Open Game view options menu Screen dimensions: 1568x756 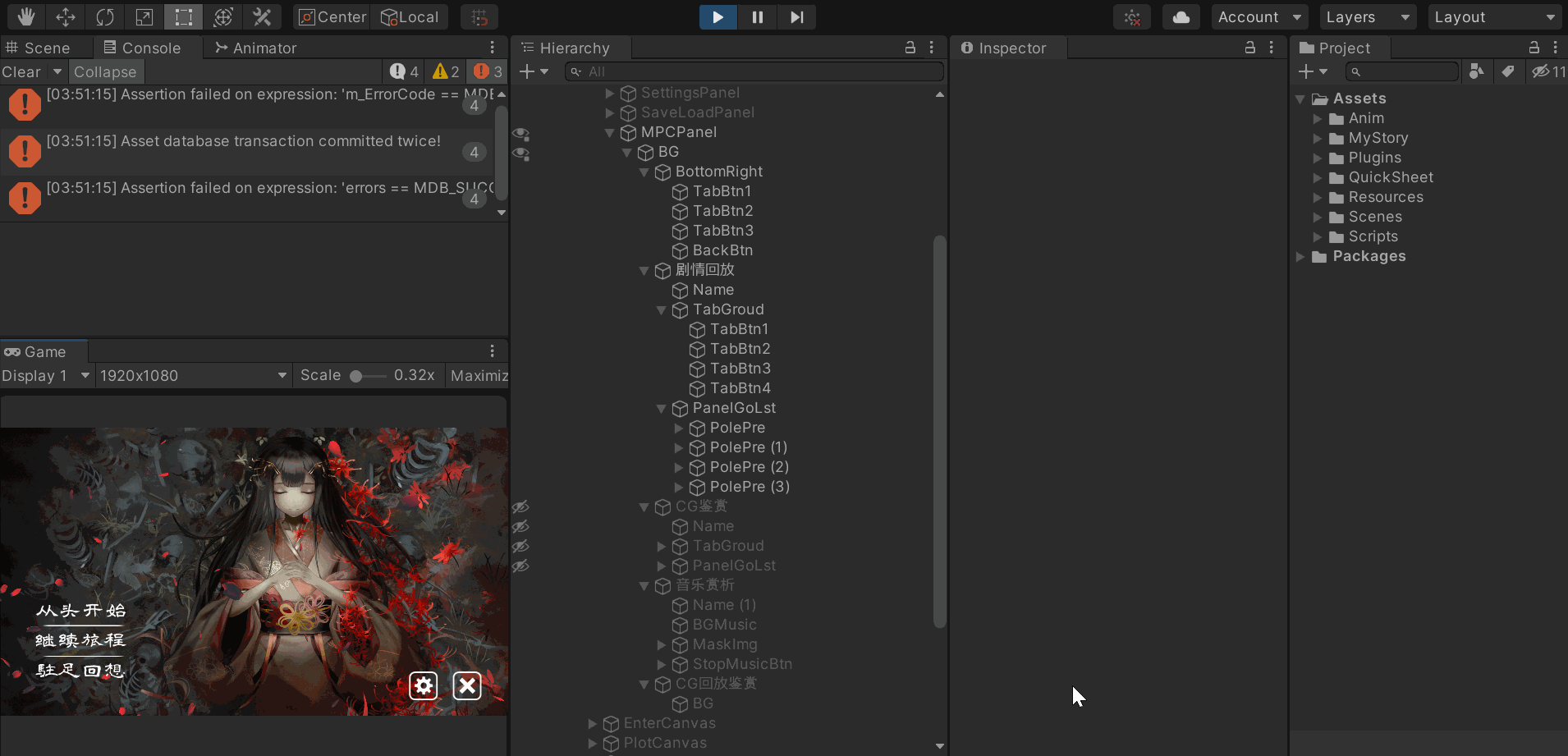point(492,351)
